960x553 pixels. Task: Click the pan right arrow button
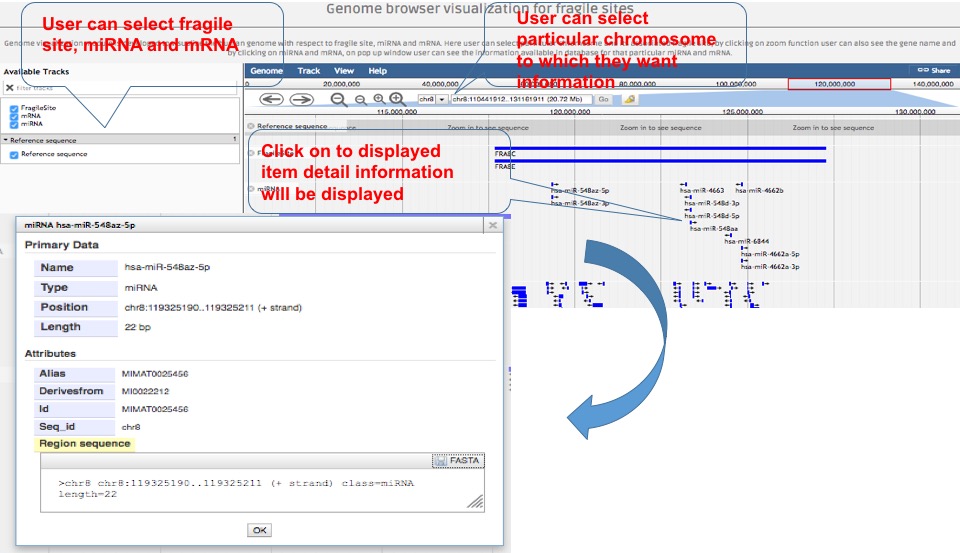point(300,99)
